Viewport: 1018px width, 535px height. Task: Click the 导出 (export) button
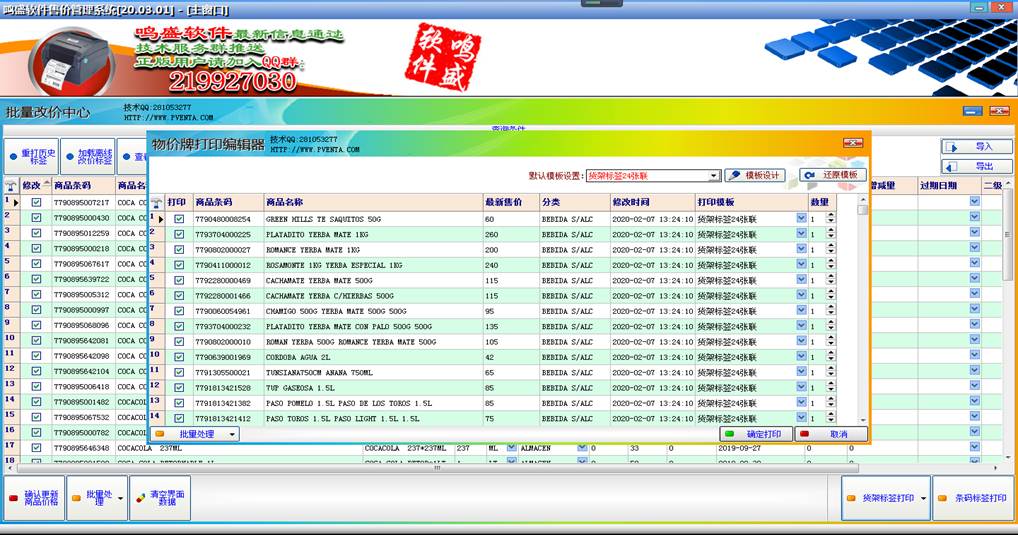click(x=977, y=167)
